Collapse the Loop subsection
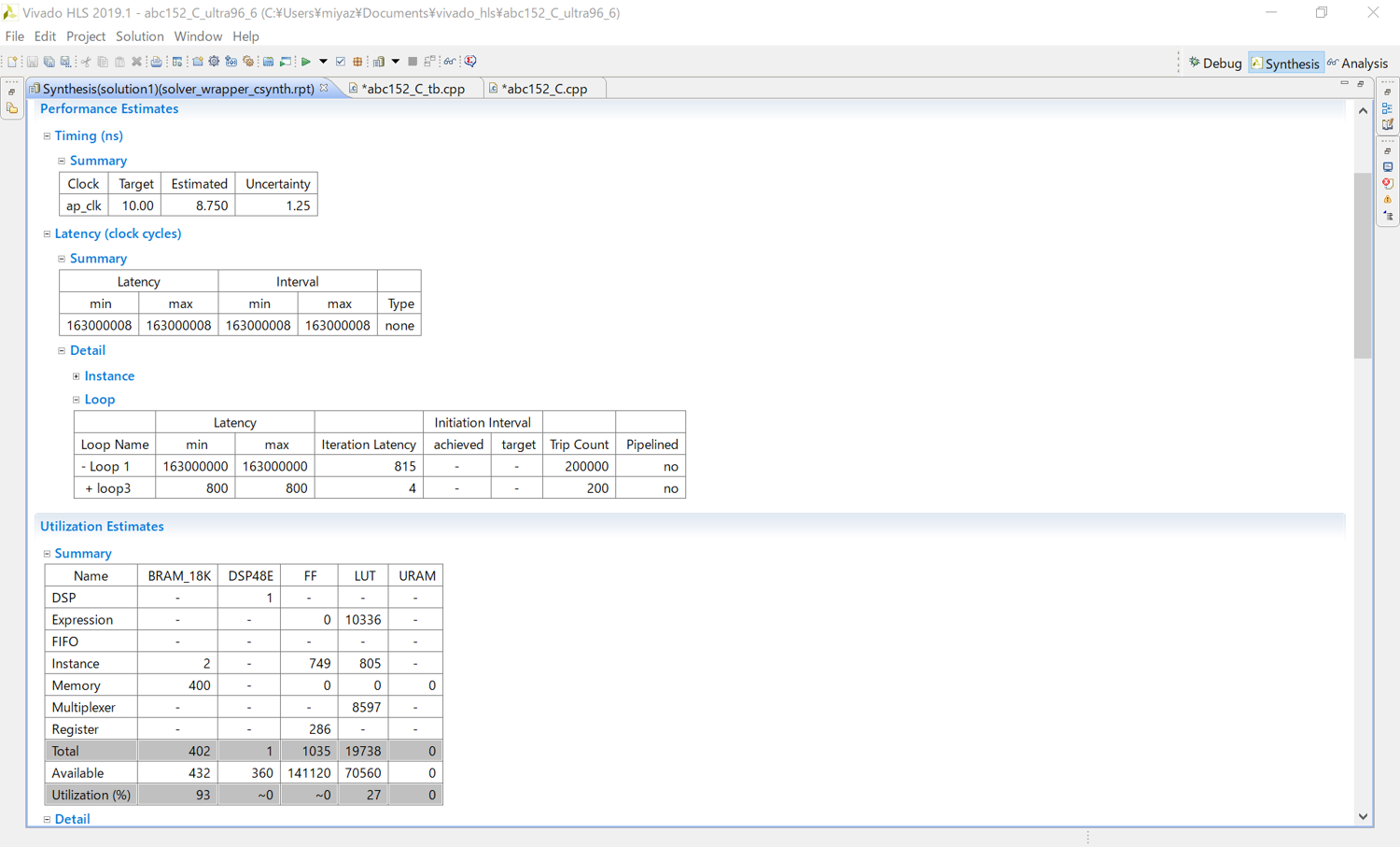1400x847 pixels. (77, 400)
